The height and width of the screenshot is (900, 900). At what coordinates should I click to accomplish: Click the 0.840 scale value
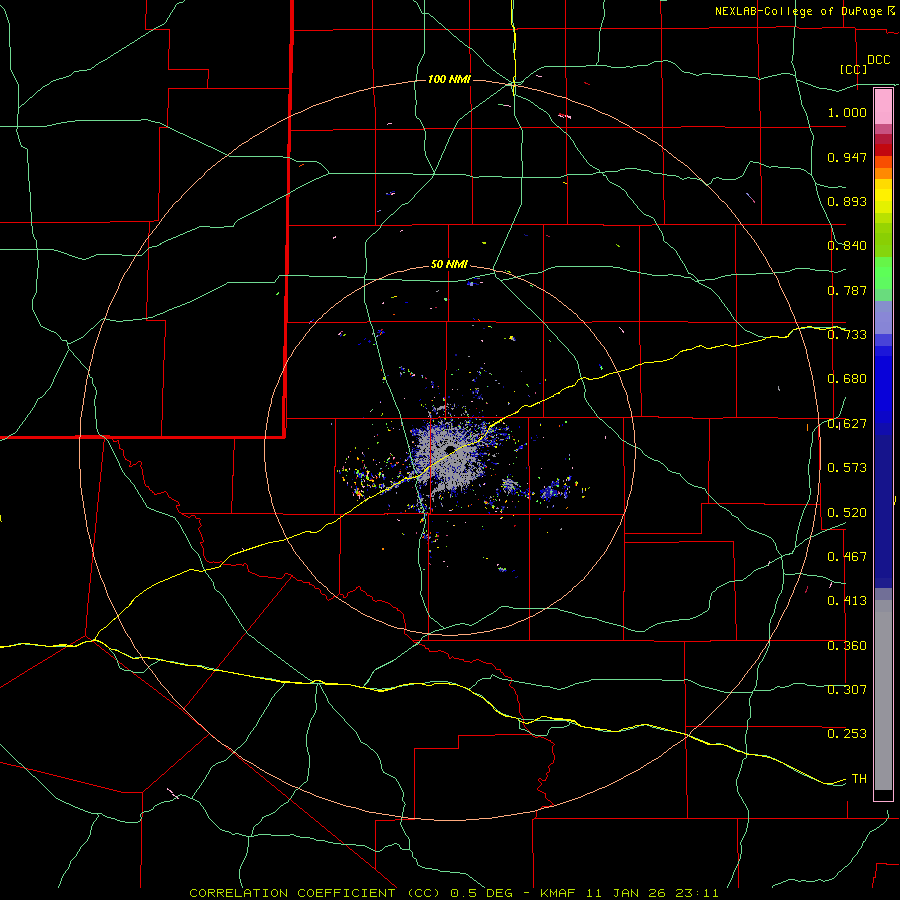click(847, 246)
